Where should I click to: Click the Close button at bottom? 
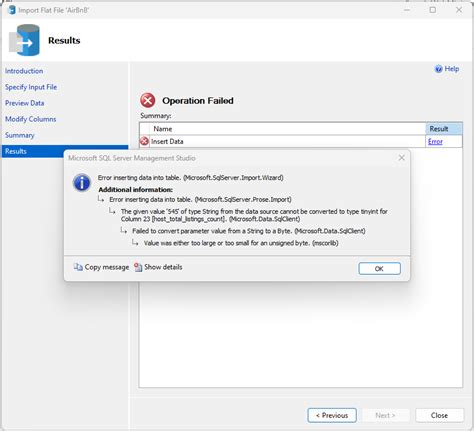[439, 415]
